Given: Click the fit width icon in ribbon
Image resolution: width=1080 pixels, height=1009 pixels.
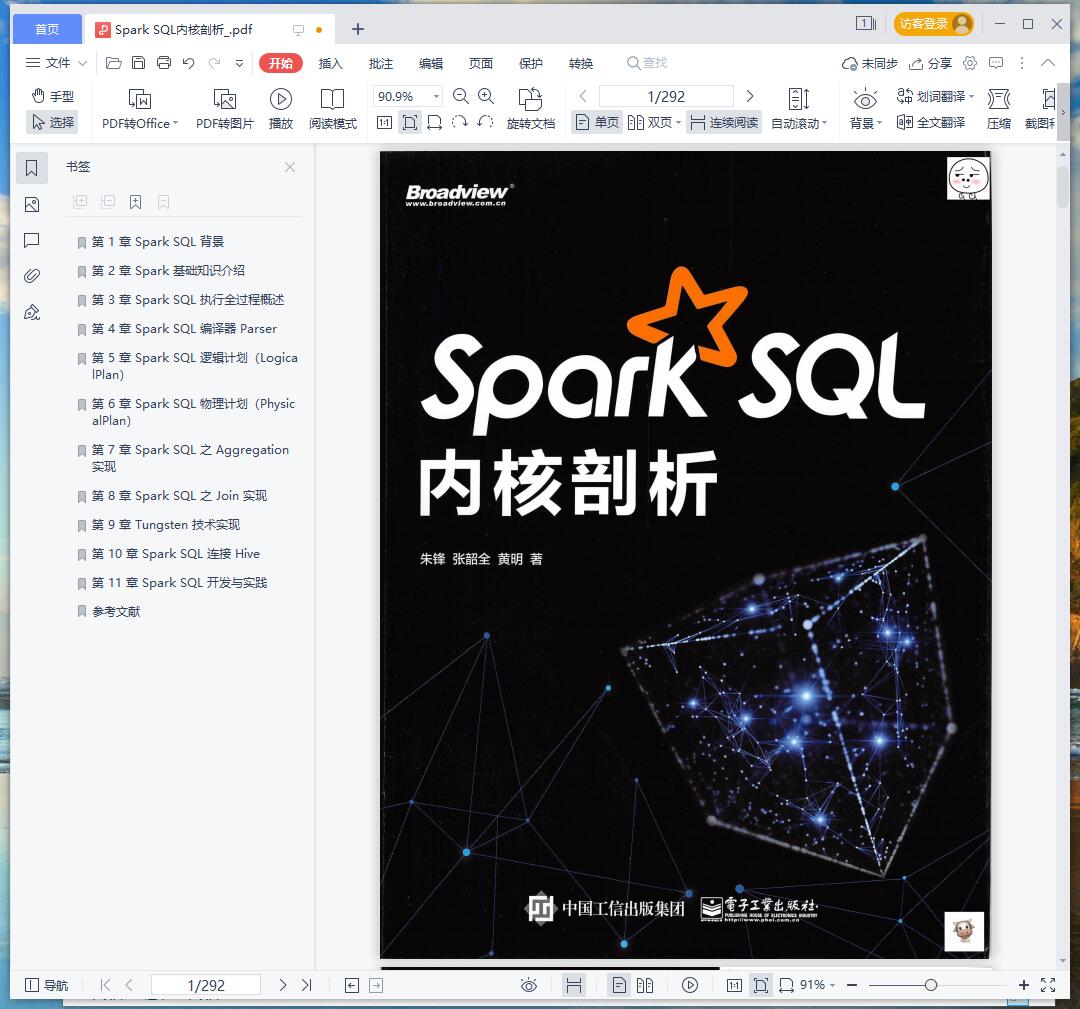Looking at the screenshot, I should point(435,123).
